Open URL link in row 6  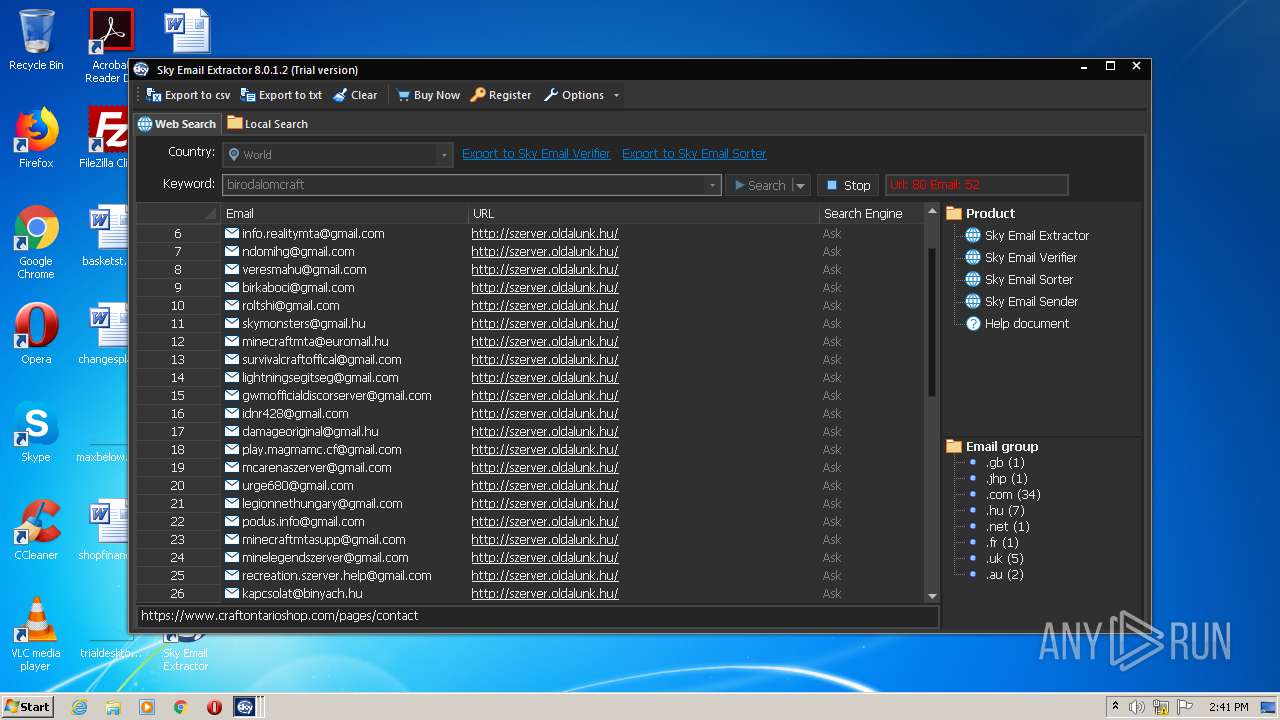pyautogui.click(x=545, y=233)
